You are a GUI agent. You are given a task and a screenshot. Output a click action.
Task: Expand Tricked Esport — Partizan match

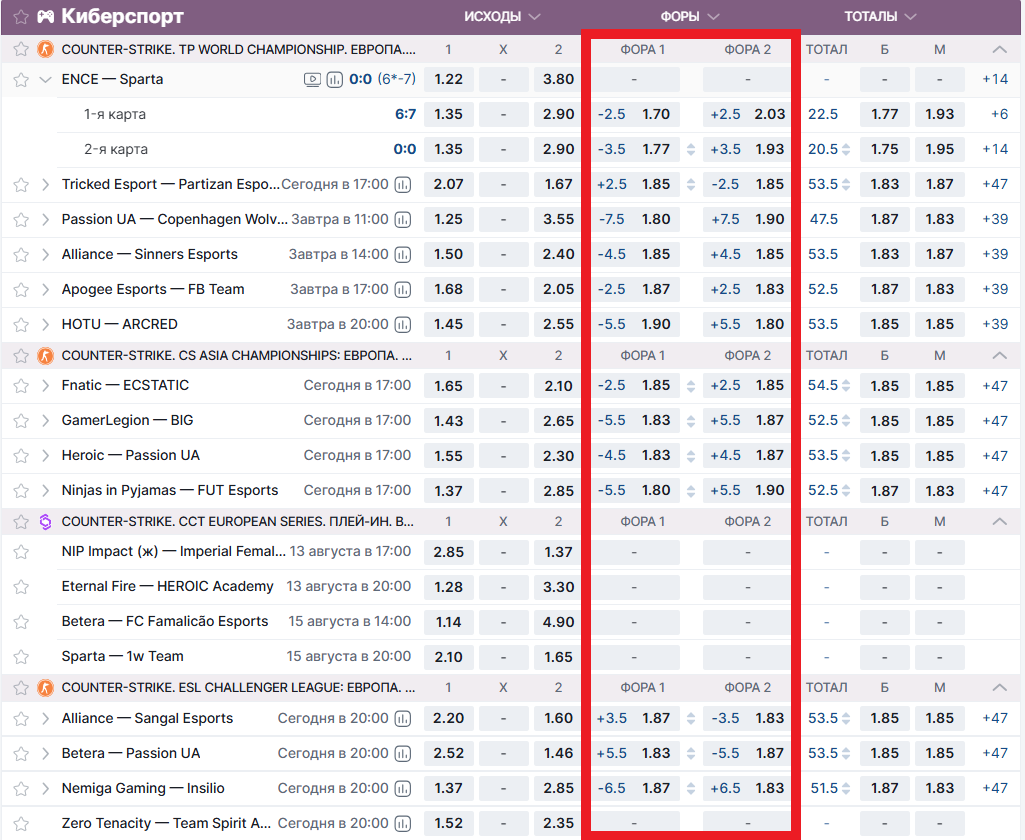click(45, 184)
